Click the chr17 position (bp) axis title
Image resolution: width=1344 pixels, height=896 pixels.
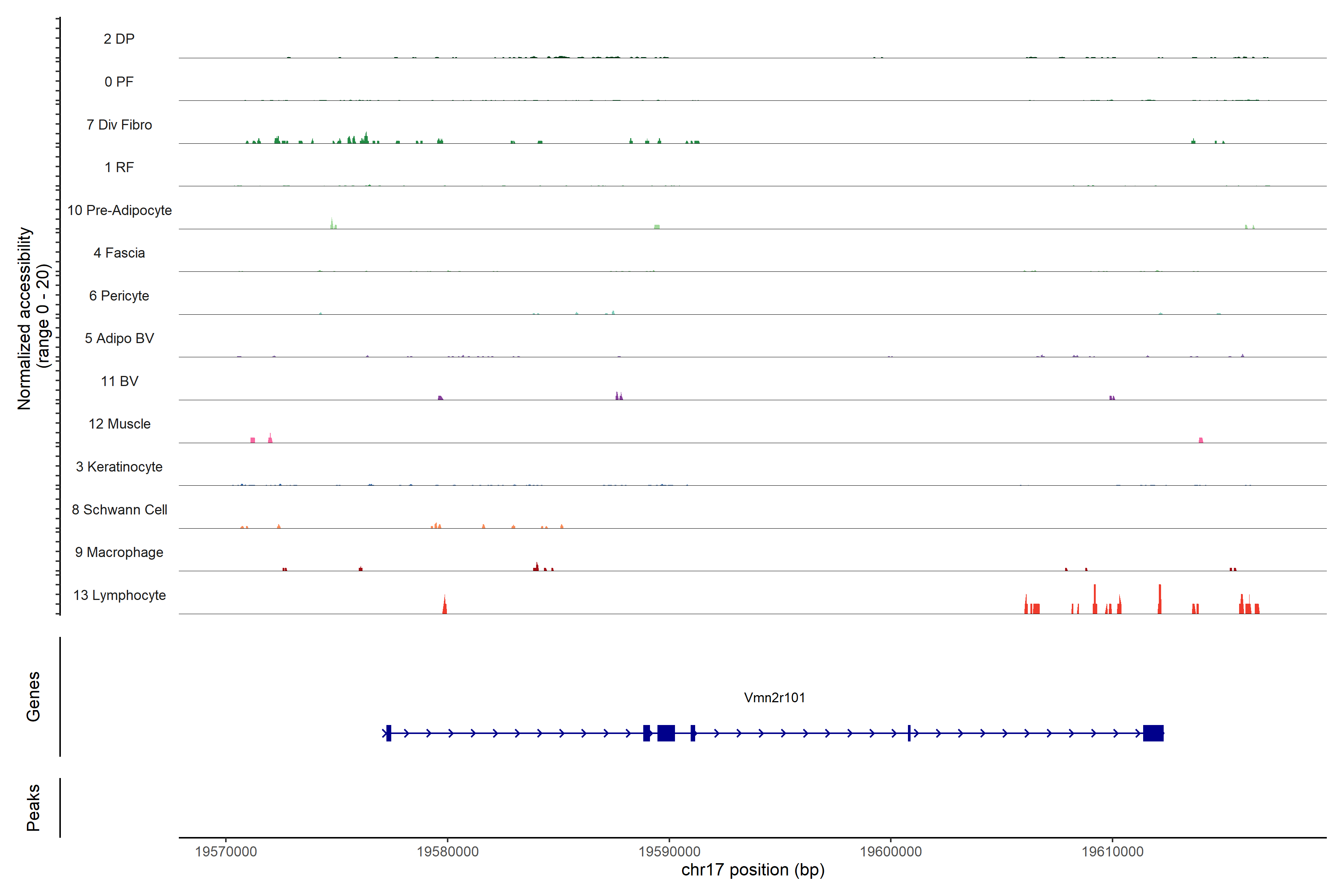click(753, 870)
